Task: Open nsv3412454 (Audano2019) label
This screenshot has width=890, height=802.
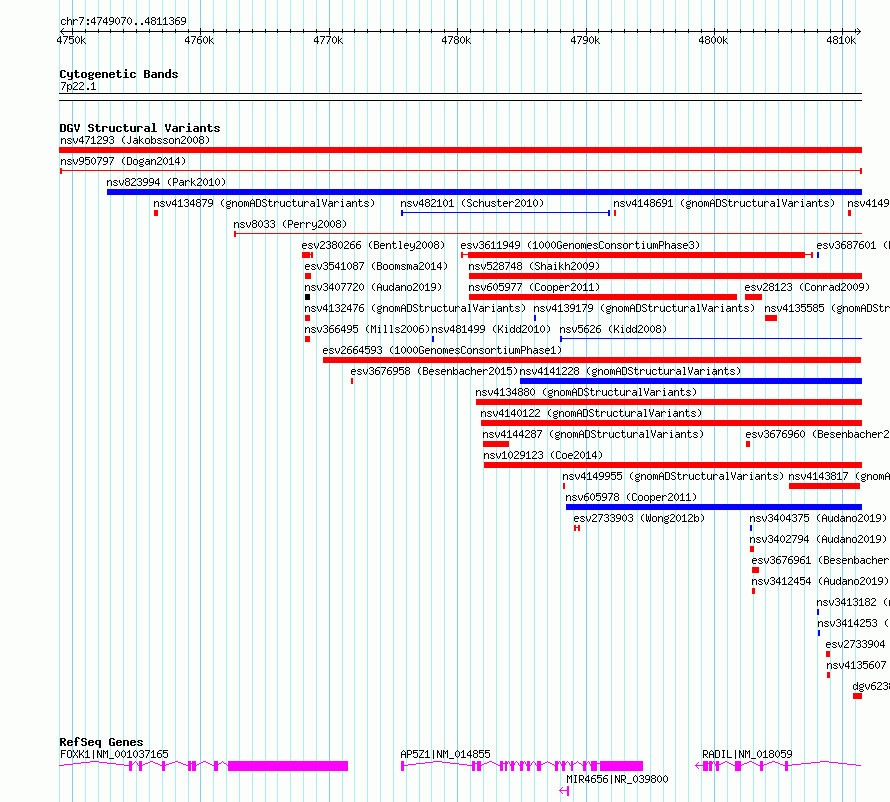Action: click(x=820, y=581)
